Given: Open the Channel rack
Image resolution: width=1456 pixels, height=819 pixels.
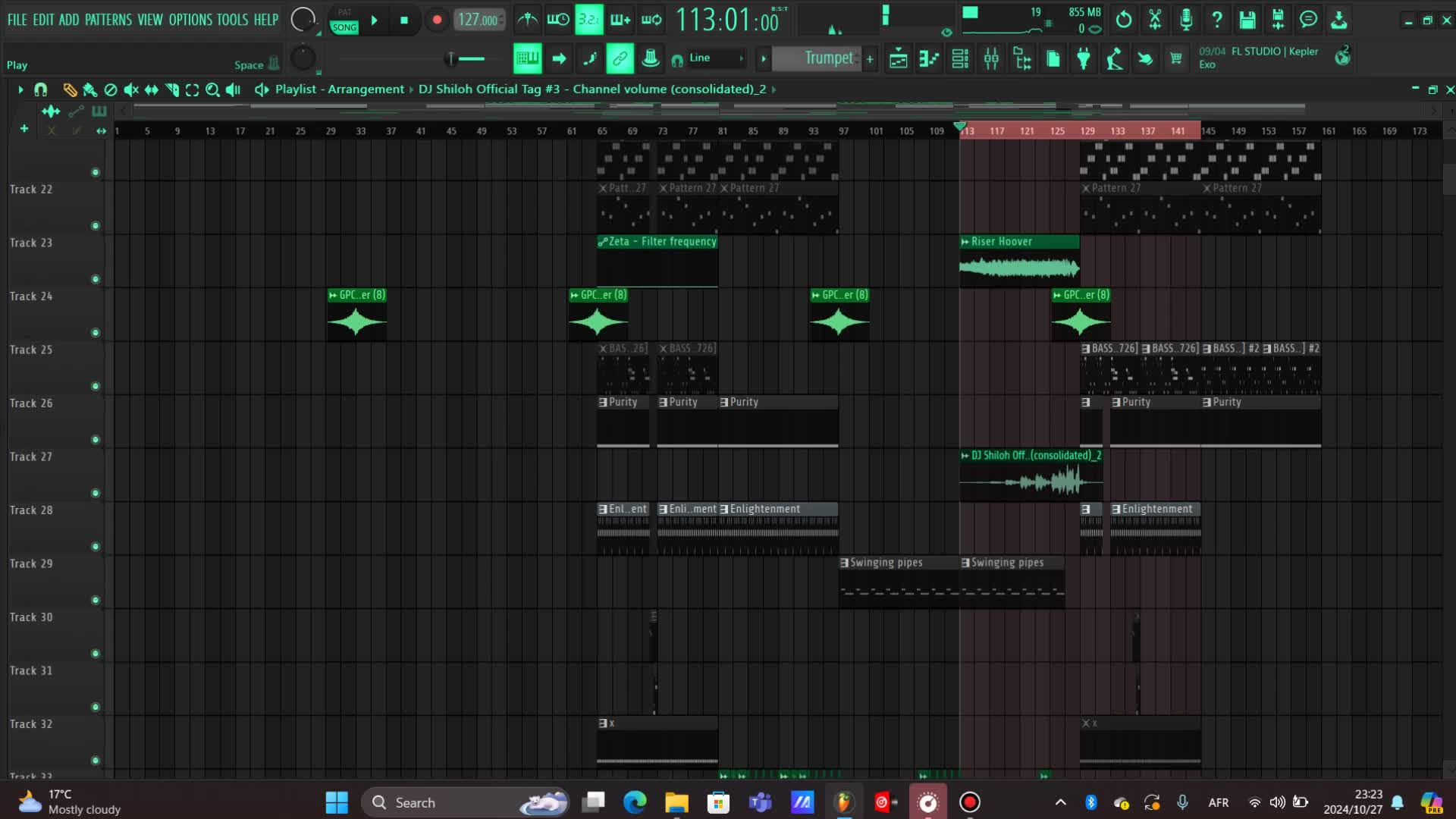Looking at the screenshot, I should [960, 58].
